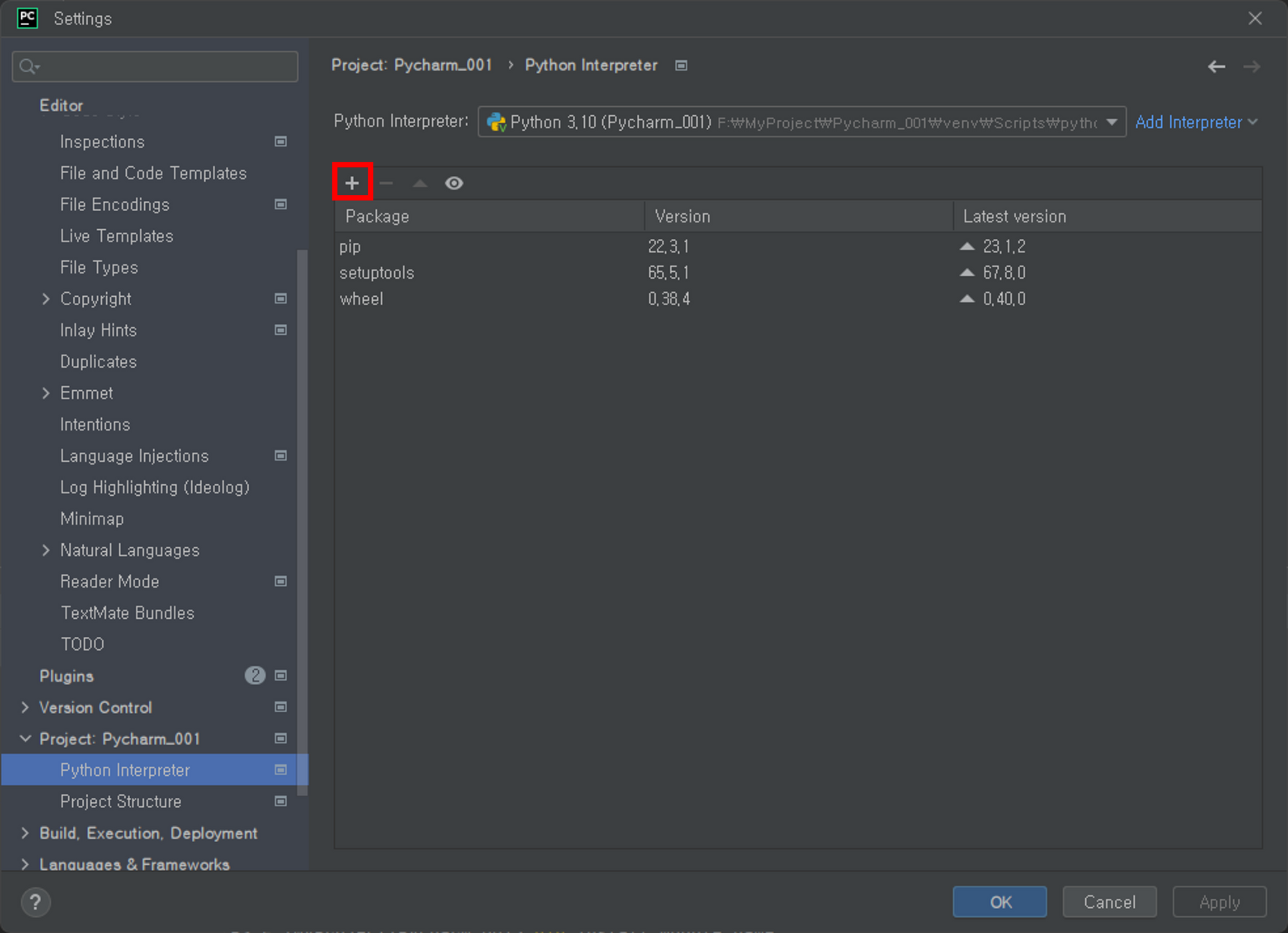Click the plus icon to install a package
Image resolution: width=1288 pixels, height=933 pixels.
coord(352,183)
